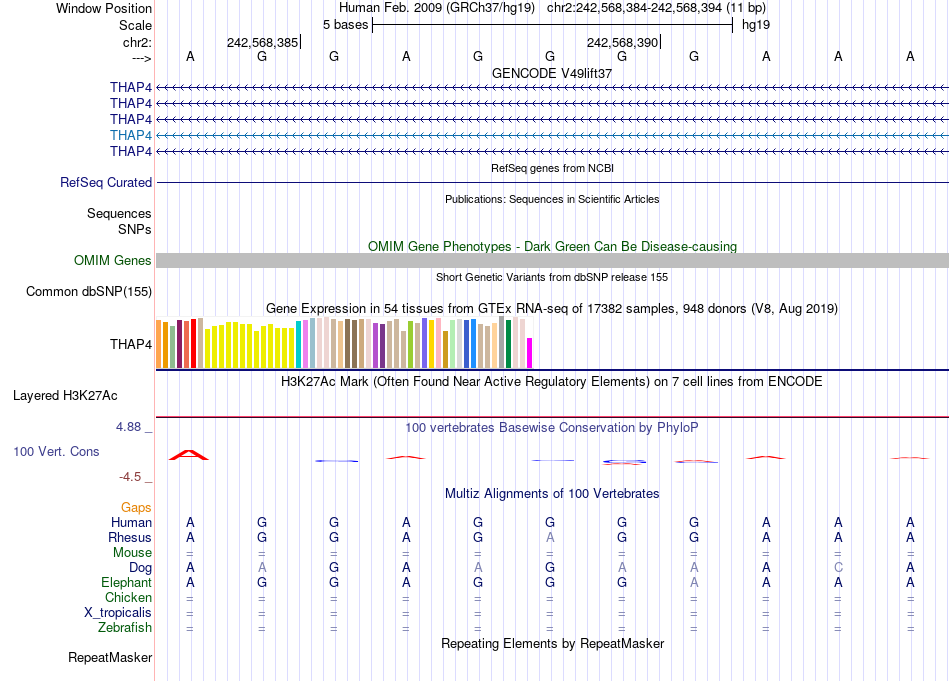
Task: Click the magenta bar in GTEx chart
Action: pos(530,353)
